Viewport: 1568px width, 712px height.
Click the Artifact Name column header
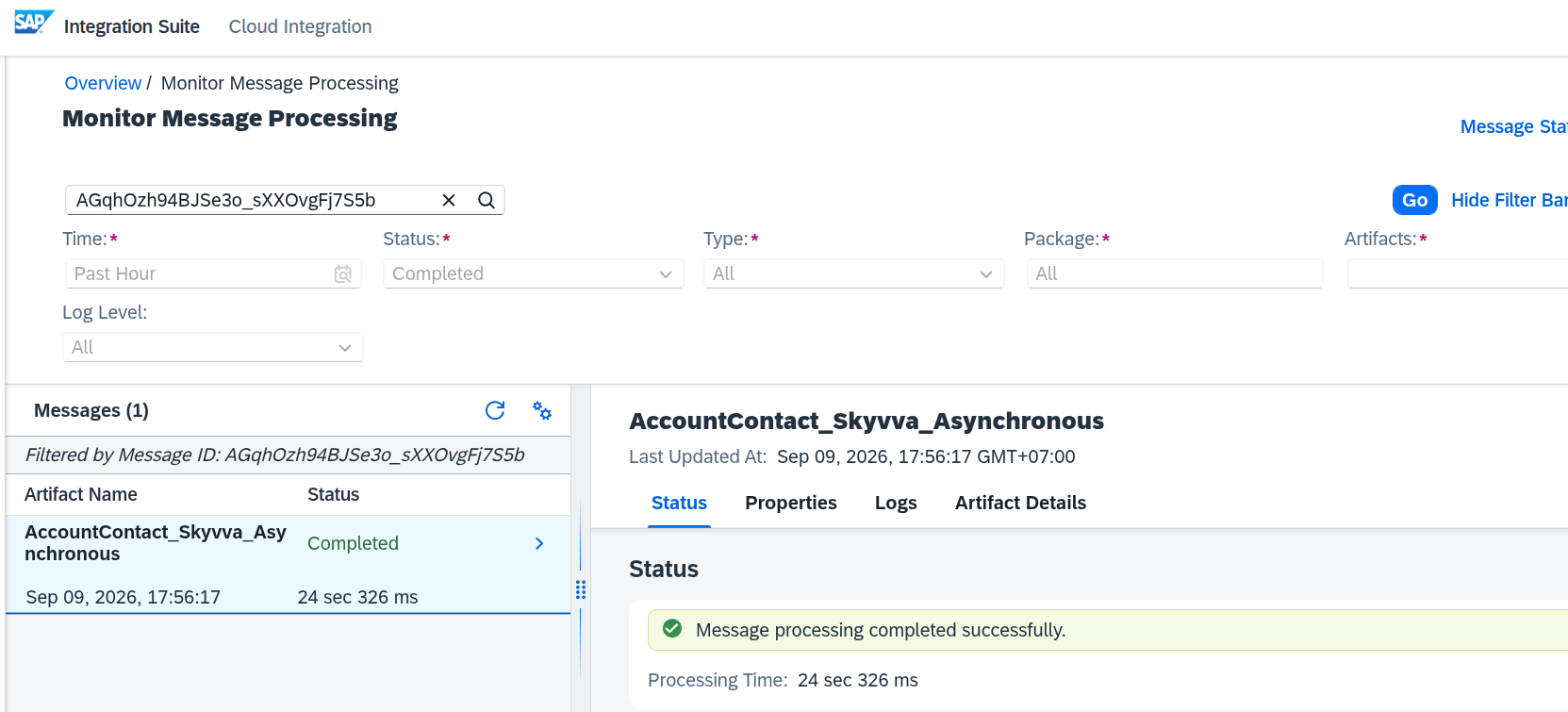(81, 494)
